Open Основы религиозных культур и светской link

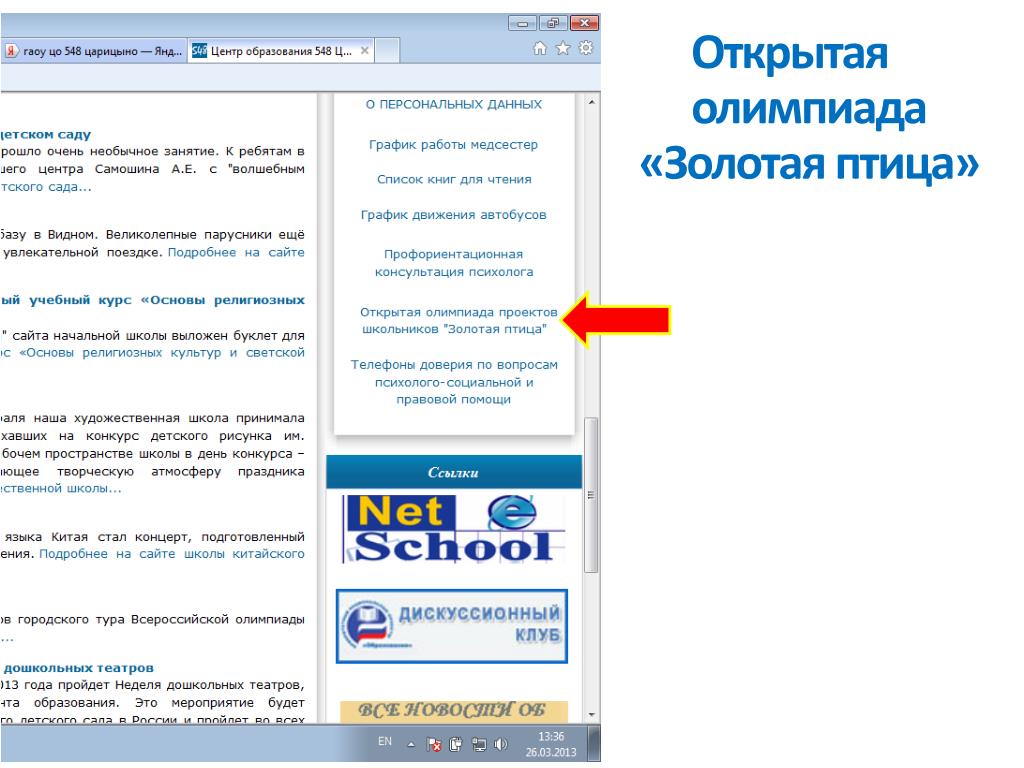[153, 353]
